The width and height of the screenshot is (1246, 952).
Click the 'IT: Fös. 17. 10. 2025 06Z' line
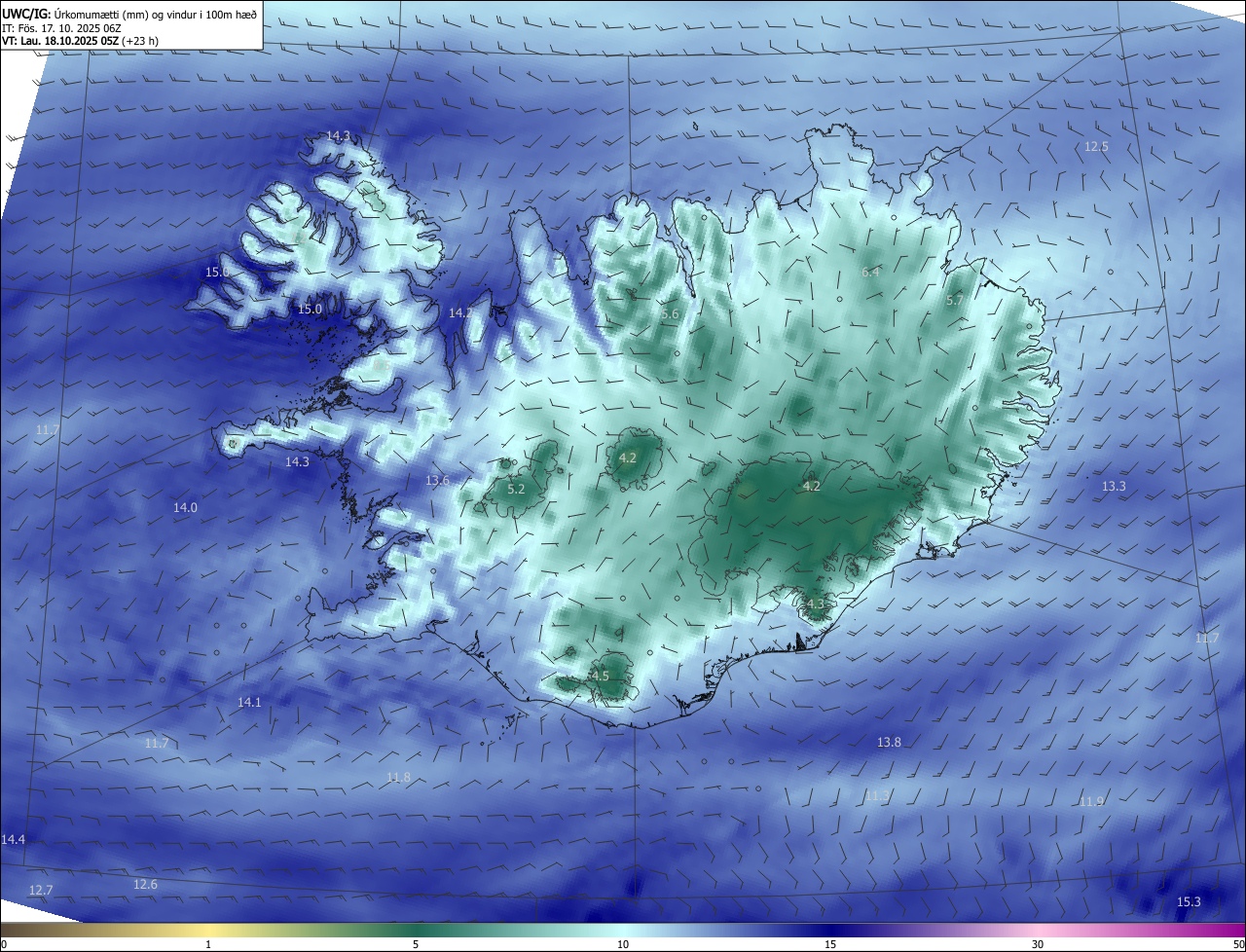[60, 27]
